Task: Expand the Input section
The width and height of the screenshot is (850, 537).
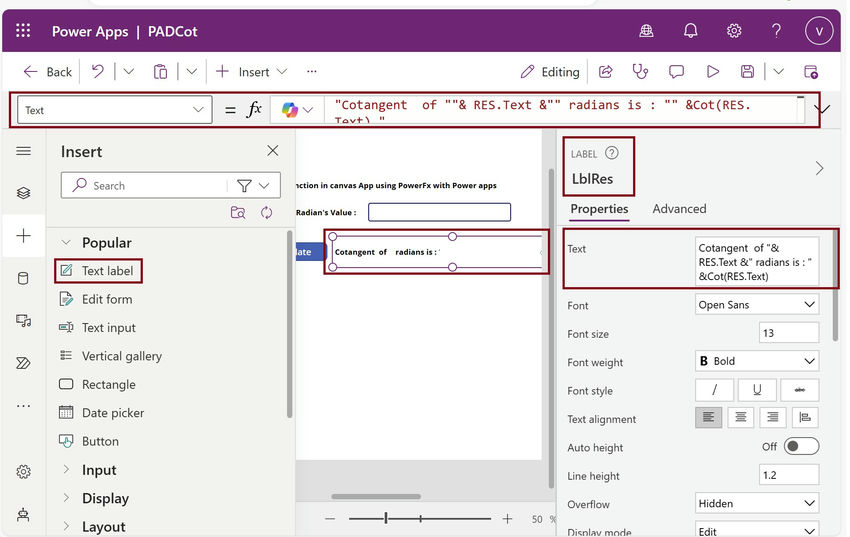Action: pyautogui.click(x=66, y=469)
